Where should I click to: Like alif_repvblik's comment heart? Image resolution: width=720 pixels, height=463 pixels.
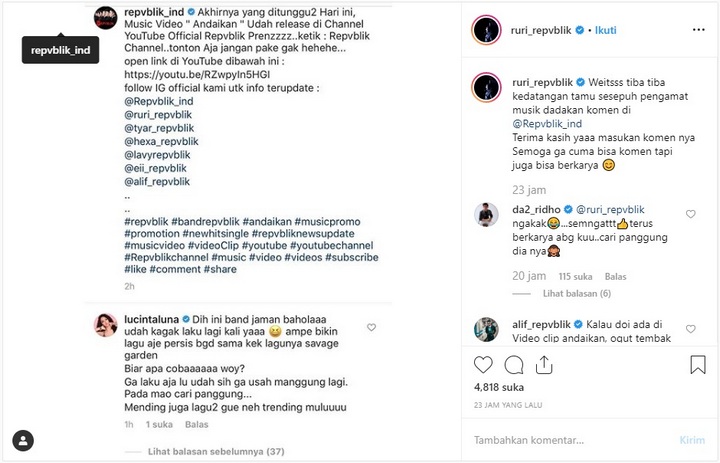[x=690, y=327]
